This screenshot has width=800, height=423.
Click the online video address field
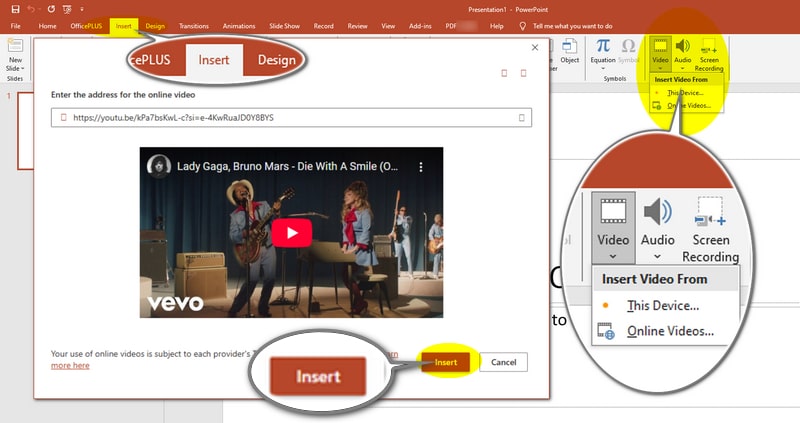(291, 117)
